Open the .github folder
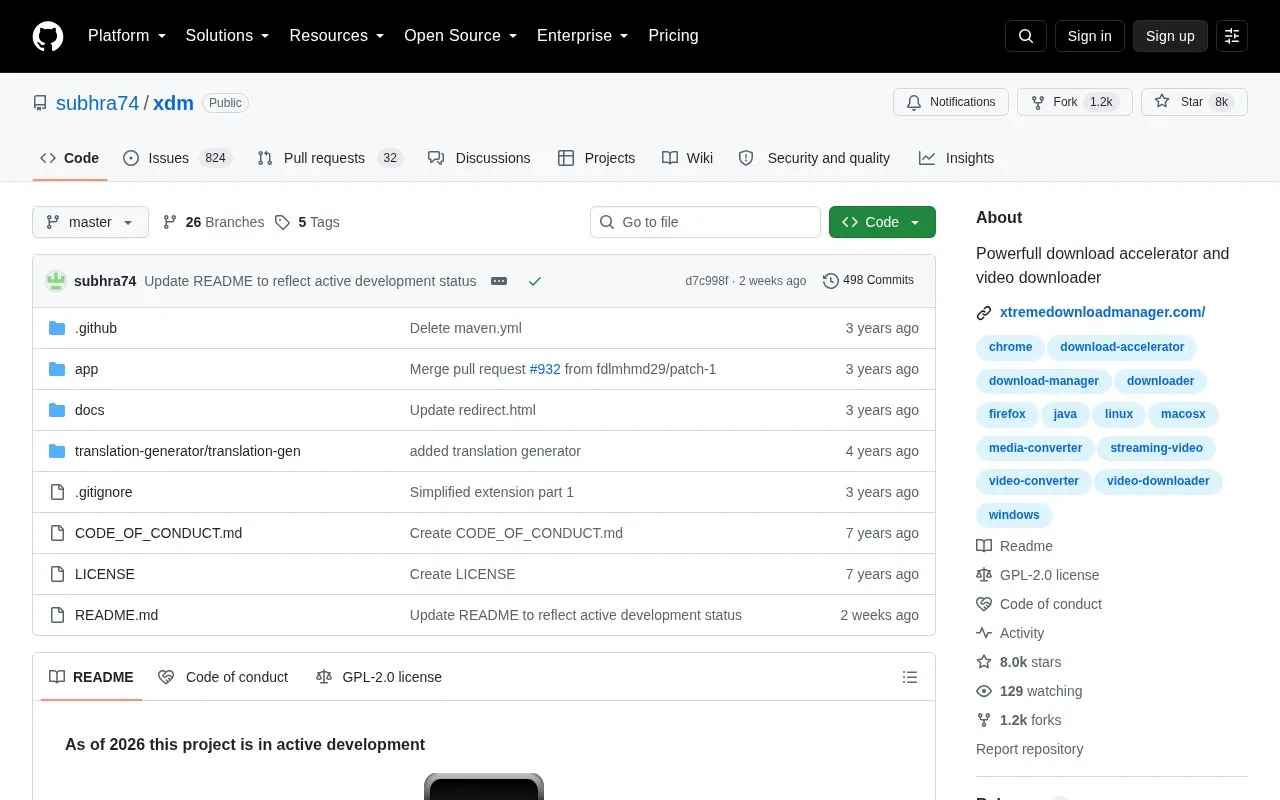The width and height of the screenshot is (1280, 800). click(x=96, y=328)
